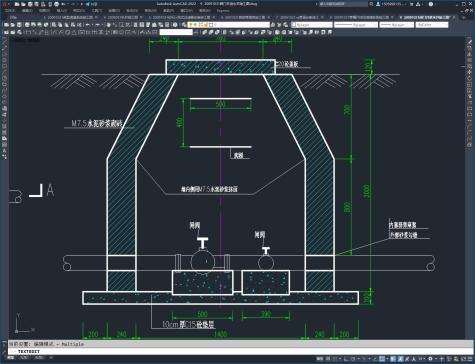Viewport: 475px width, 364px height.
Task: Toggle ortho mode in the status bar
Action: click(346, 359)
